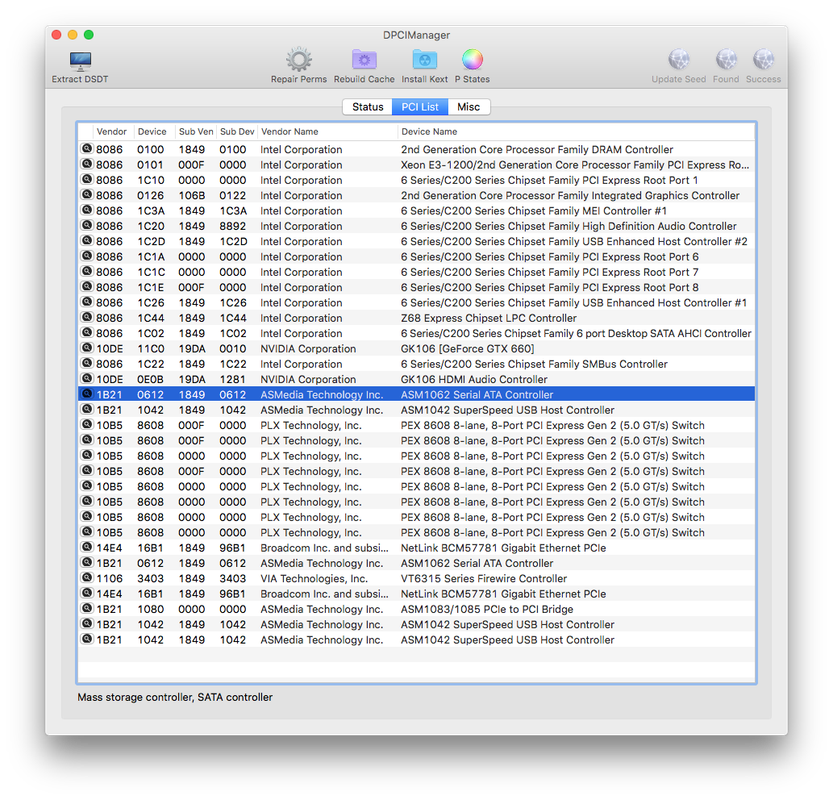Viewport: 833px width, 800px height.
Task: Select 'ASM1083/1085 PCIe to PCI Bridge' row
Action: point(416,609)
